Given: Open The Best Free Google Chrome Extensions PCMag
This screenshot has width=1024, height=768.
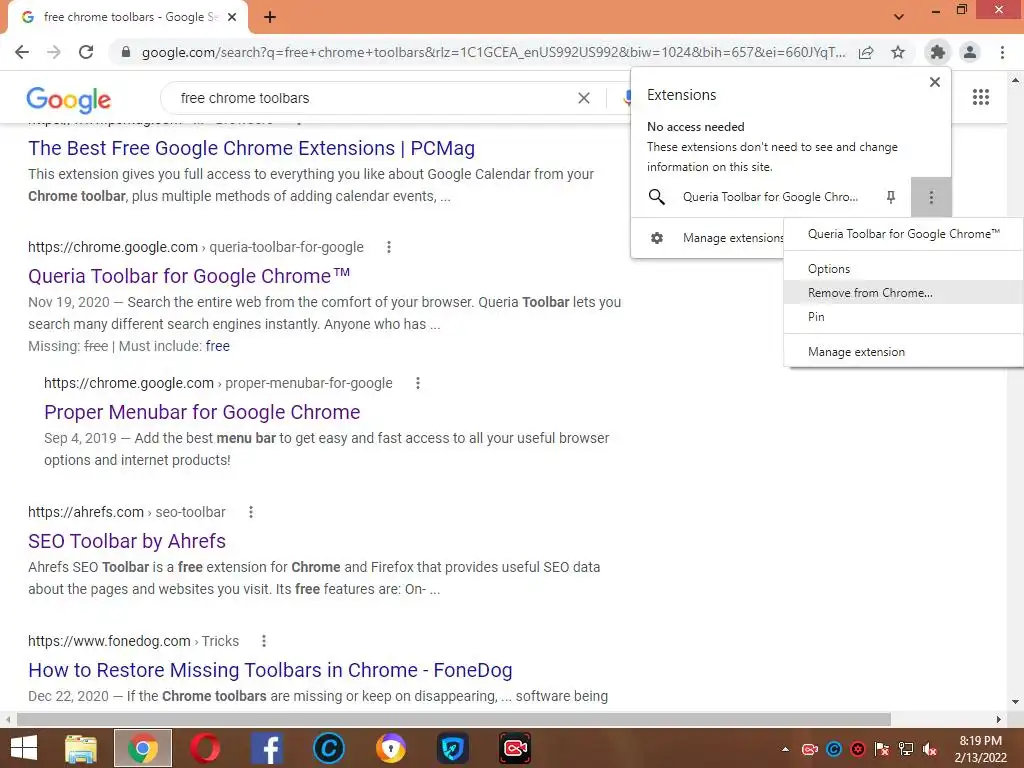Looking at the screenshot, I should (251, 148).
